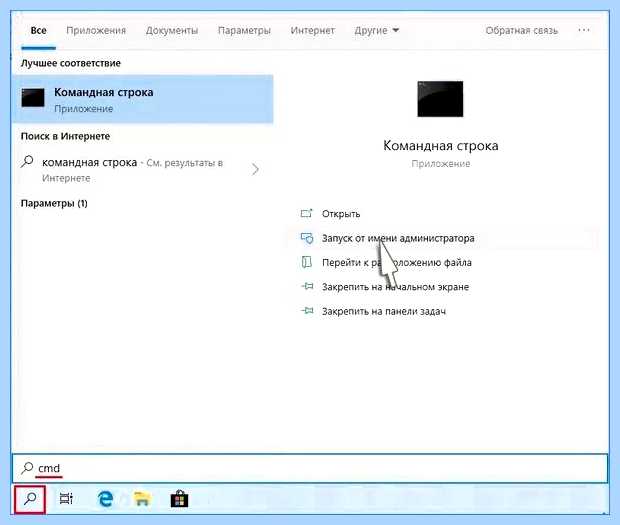Click the Командная строка title in preview pane
This screenshot has width=620, height=525.
coord(440,145)
